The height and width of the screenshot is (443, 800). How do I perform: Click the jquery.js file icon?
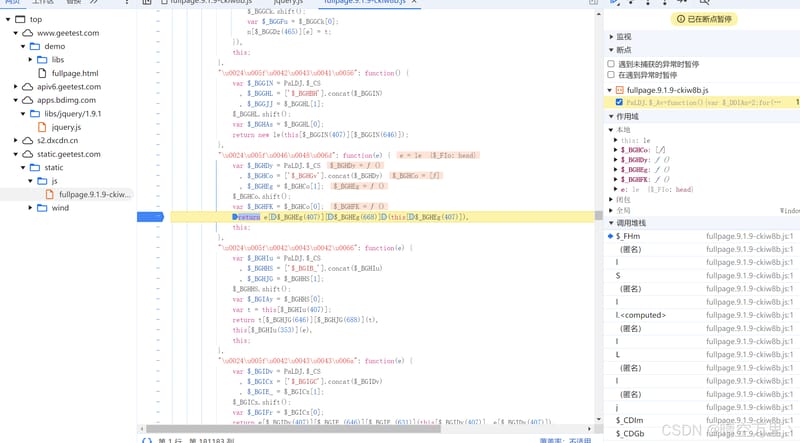click(42, 127)
